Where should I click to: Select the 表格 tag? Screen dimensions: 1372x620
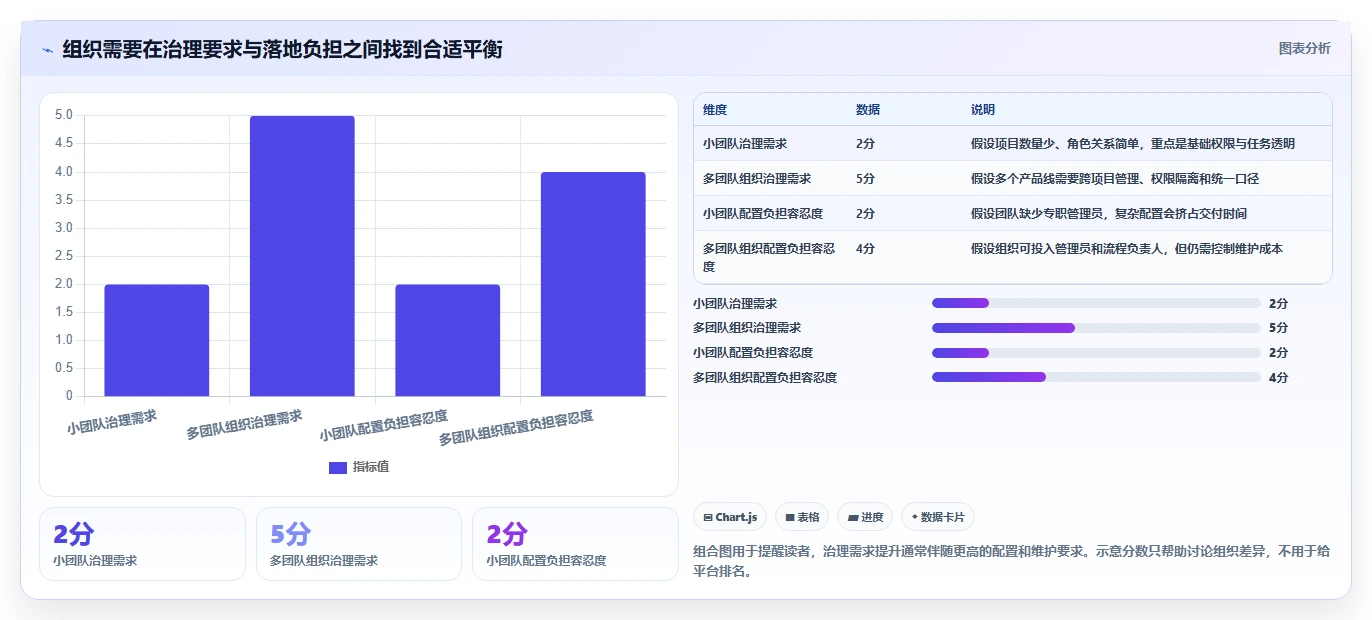(802, 517)
